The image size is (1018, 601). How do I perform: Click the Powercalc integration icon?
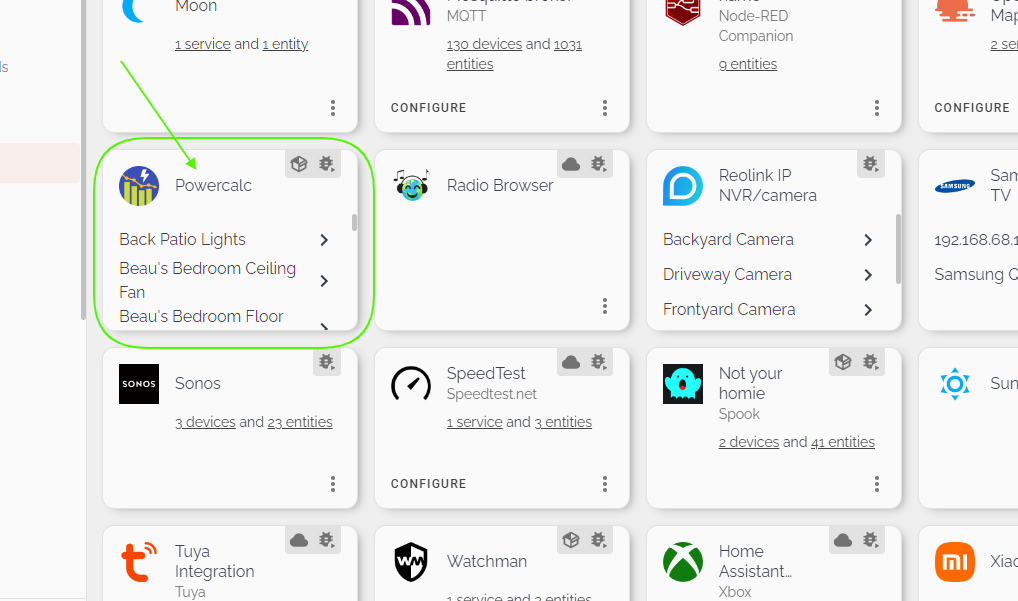click(138, 185)
